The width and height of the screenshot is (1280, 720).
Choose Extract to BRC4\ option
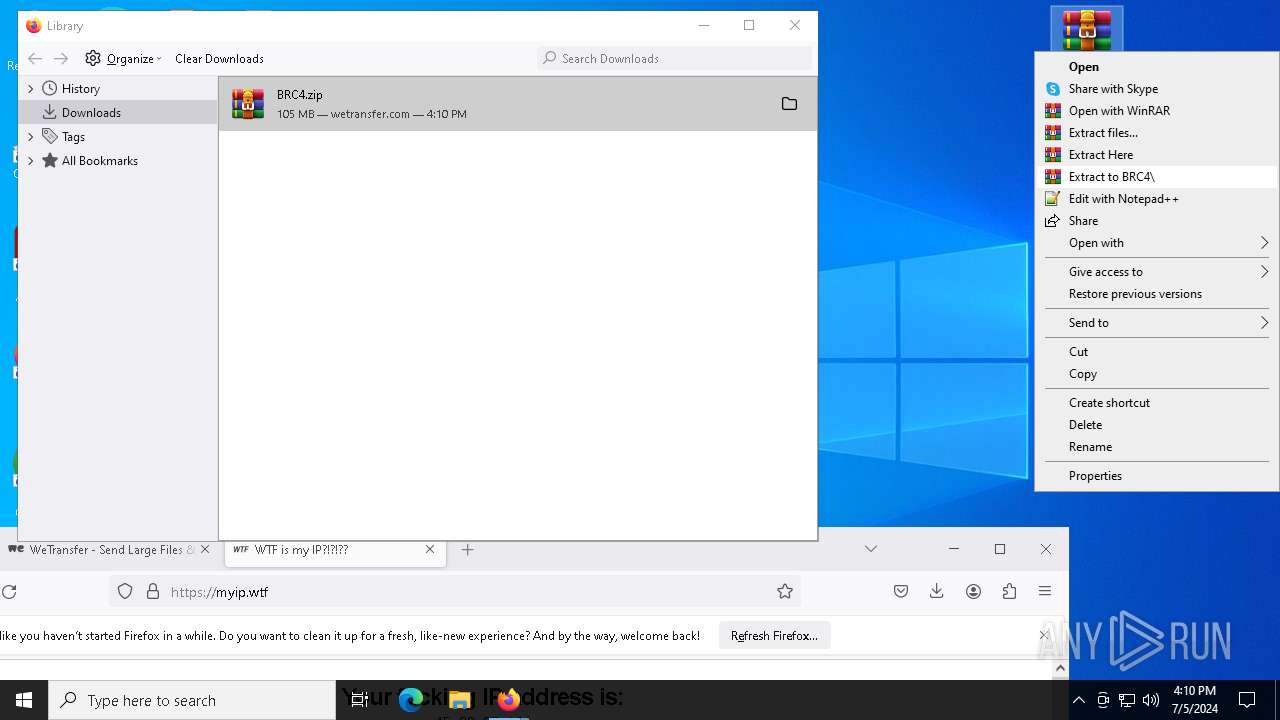tap(1156, 177)
